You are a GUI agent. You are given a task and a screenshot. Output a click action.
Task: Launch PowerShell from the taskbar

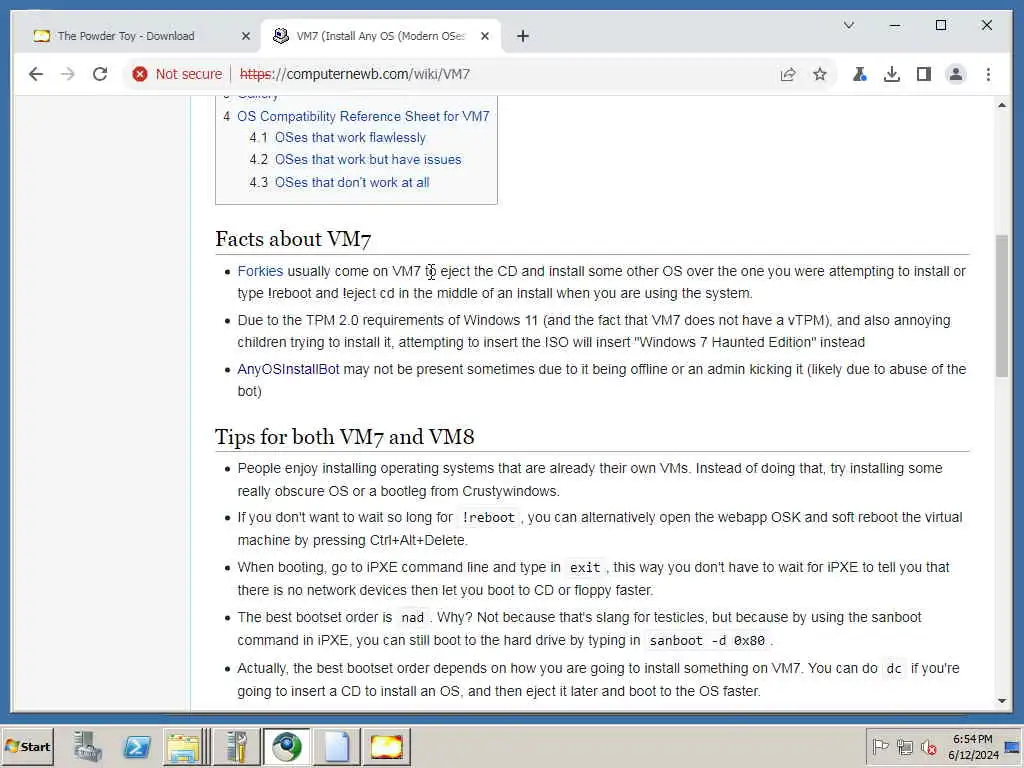[x=136, y=747]
